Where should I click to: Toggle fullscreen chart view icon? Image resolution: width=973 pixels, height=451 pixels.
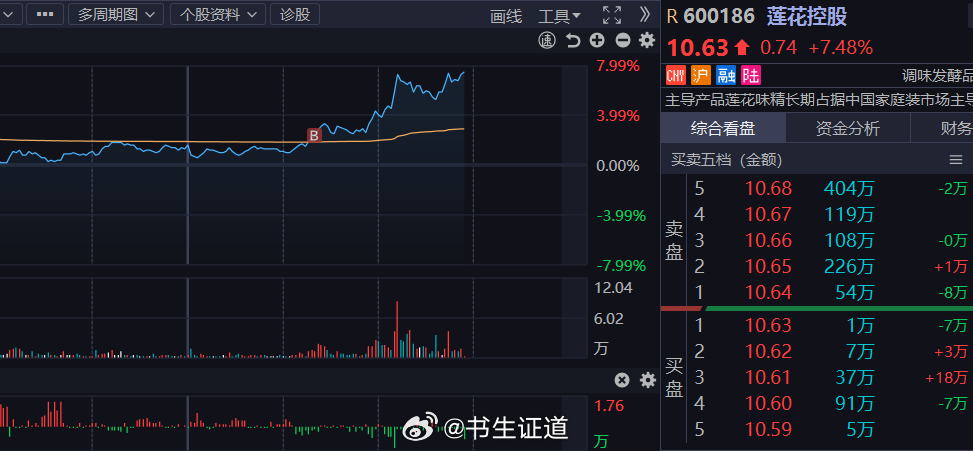[x=612, y=15]
